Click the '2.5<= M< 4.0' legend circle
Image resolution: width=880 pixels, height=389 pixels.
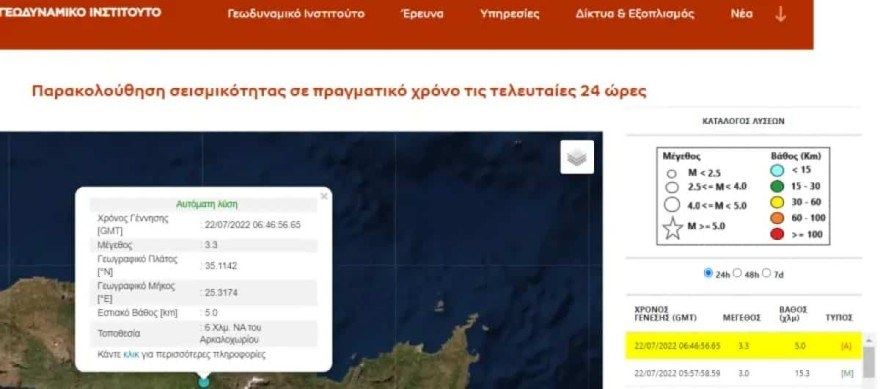[672, 187]
